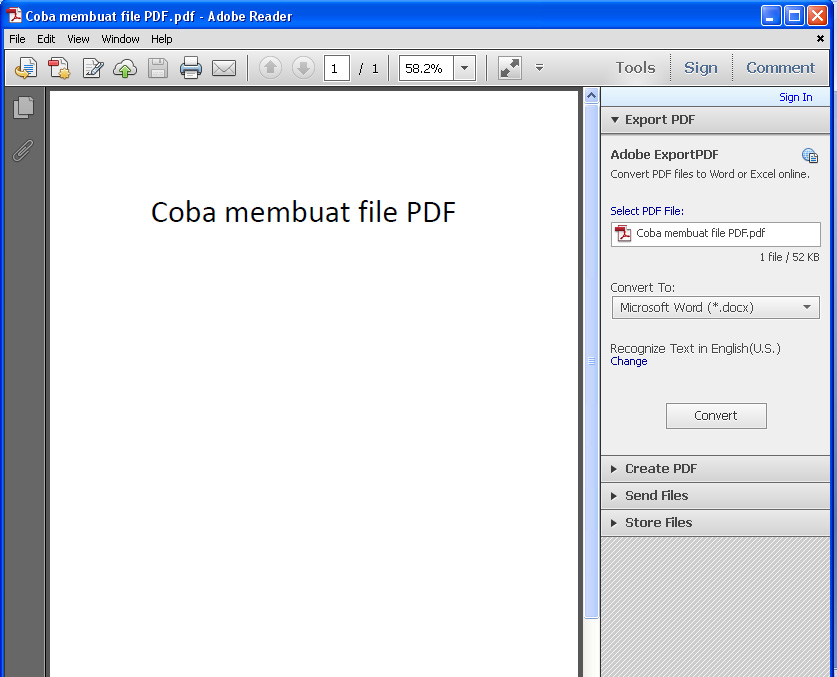
Task: Click the Convert button
Action: pyautogui.click(x=716, y=416)
